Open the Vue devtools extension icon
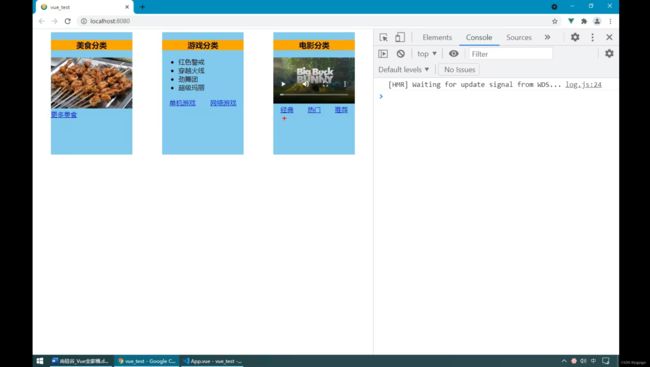This screenshot has width=650, height=367. pos(571,21)
